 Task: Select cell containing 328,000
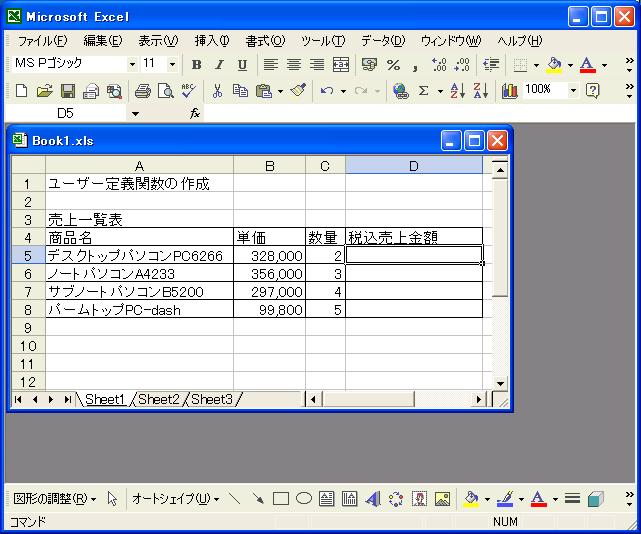tap(269, 256)
